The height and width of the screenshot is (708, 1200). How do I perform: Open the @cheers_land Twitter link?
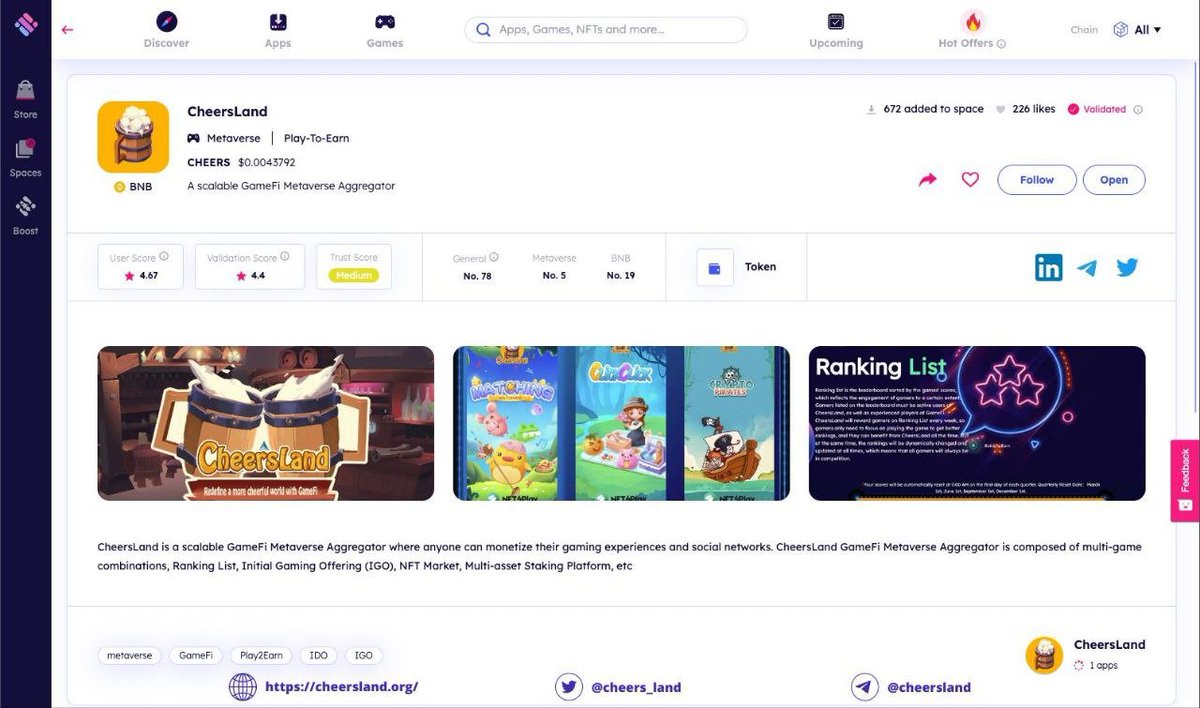[636, 687]
